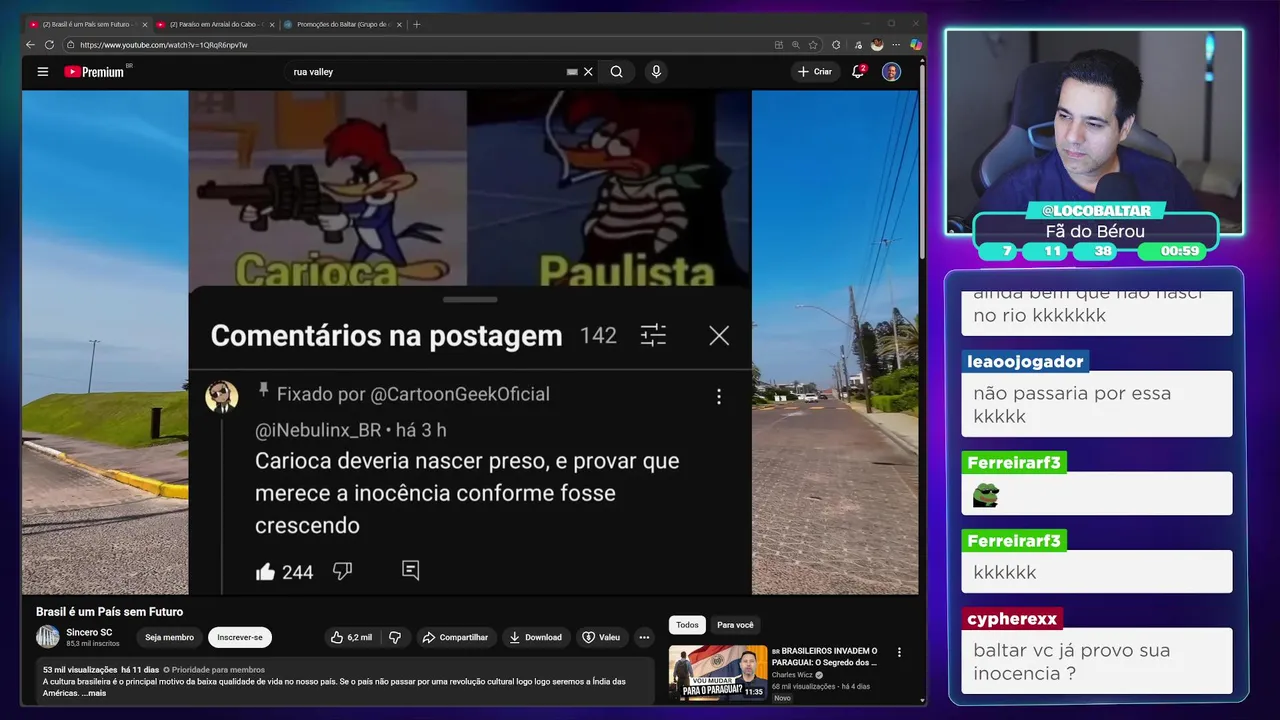
Task: Bookmark page using the star icon
Action: pos(812,45)
